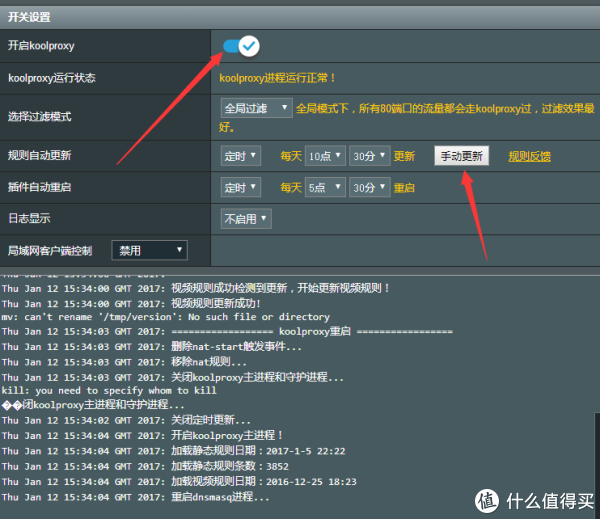Screen dimensions: 600x519
Task: Click the 开启koolproxy row label
Action: pyautogui.click(x=41, y=46)
